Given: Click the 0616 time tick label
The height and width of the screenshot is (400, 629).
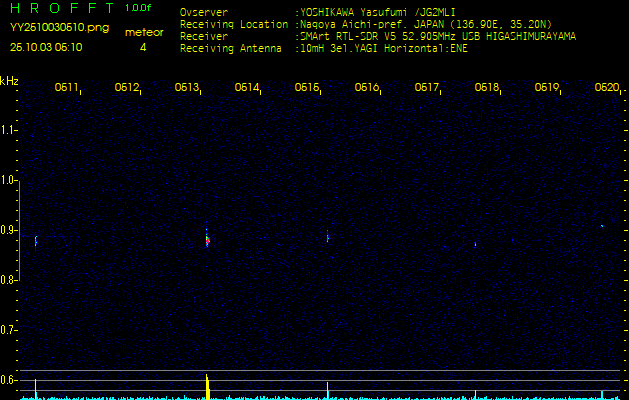Looking at the screenshot, I should coord(367,88).
